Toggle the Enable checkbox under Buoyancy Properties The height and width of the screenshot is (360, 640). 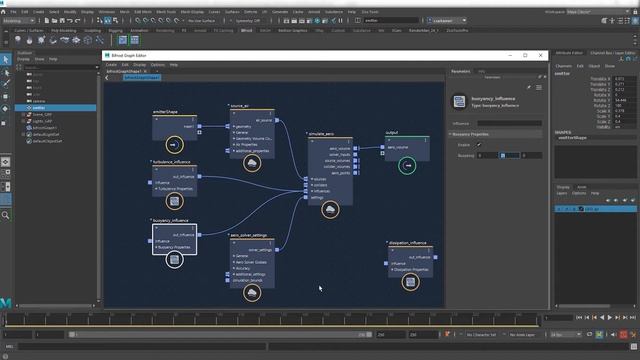(478, 145)
